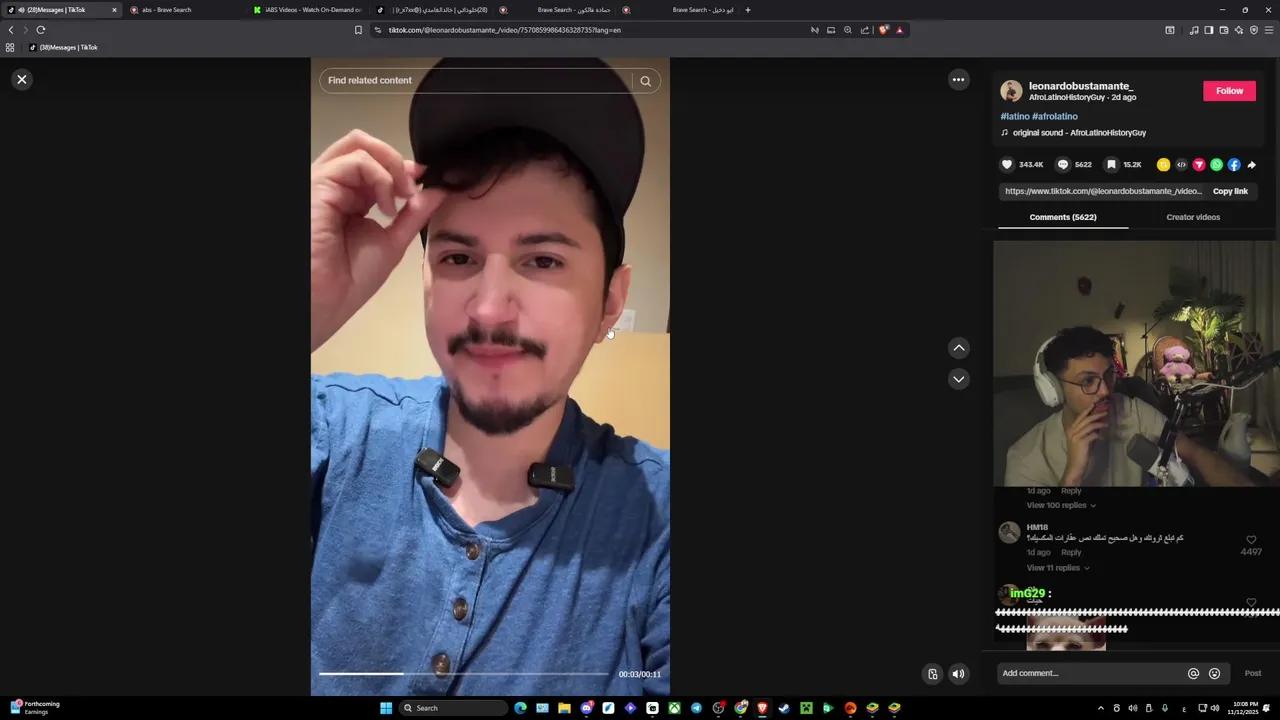The height and width of the screenshot is (720, 1280).
Task: Click the browser address bar URL
Action: 505,30
